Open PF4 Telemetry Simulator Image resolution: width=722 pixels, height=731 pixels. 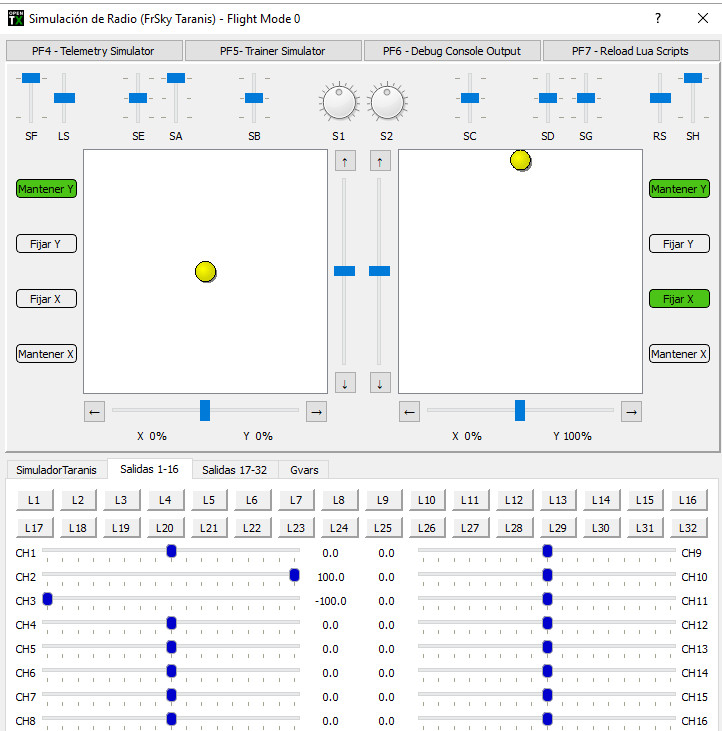tap(95, 51)
